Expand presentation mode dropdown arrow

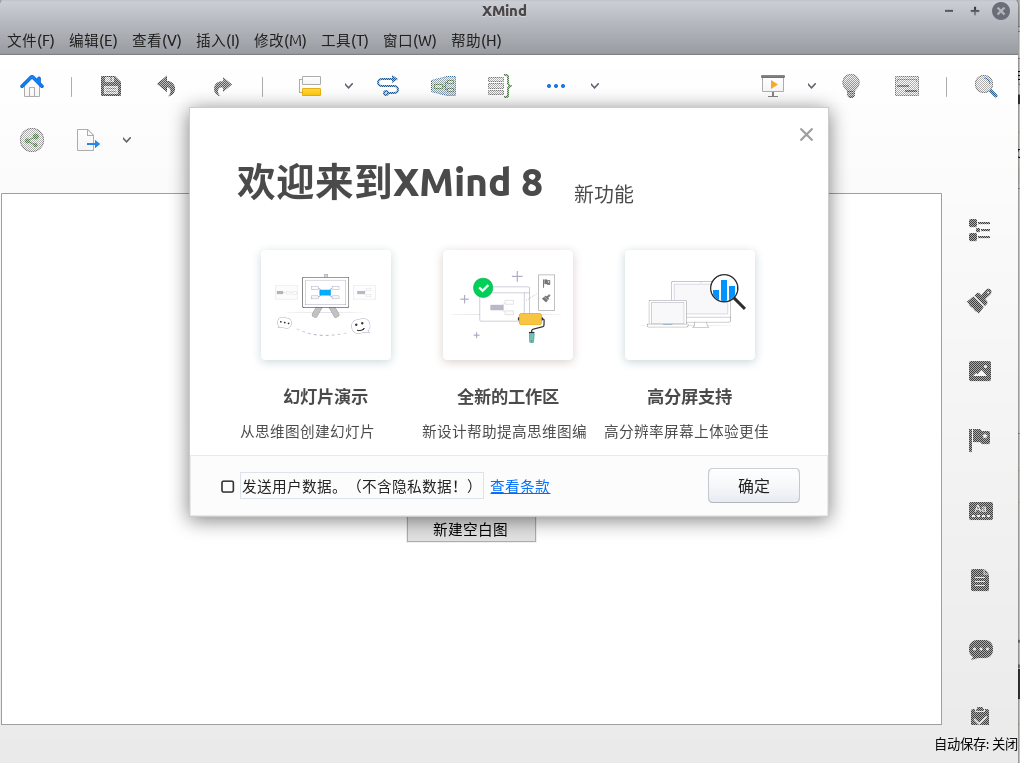[x=812, y=86]
